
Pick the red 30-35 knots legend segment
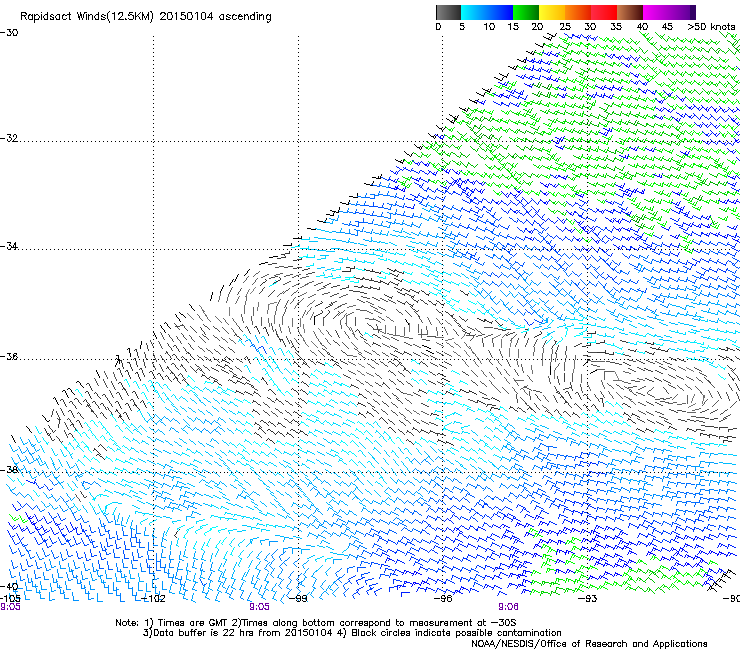click(x=604, y=12)
